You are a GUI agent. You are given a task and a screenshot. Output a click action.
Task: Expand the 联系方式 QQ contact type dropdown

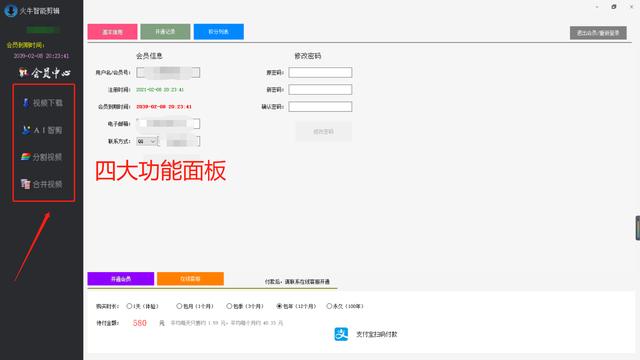click(x=147, y=141)
